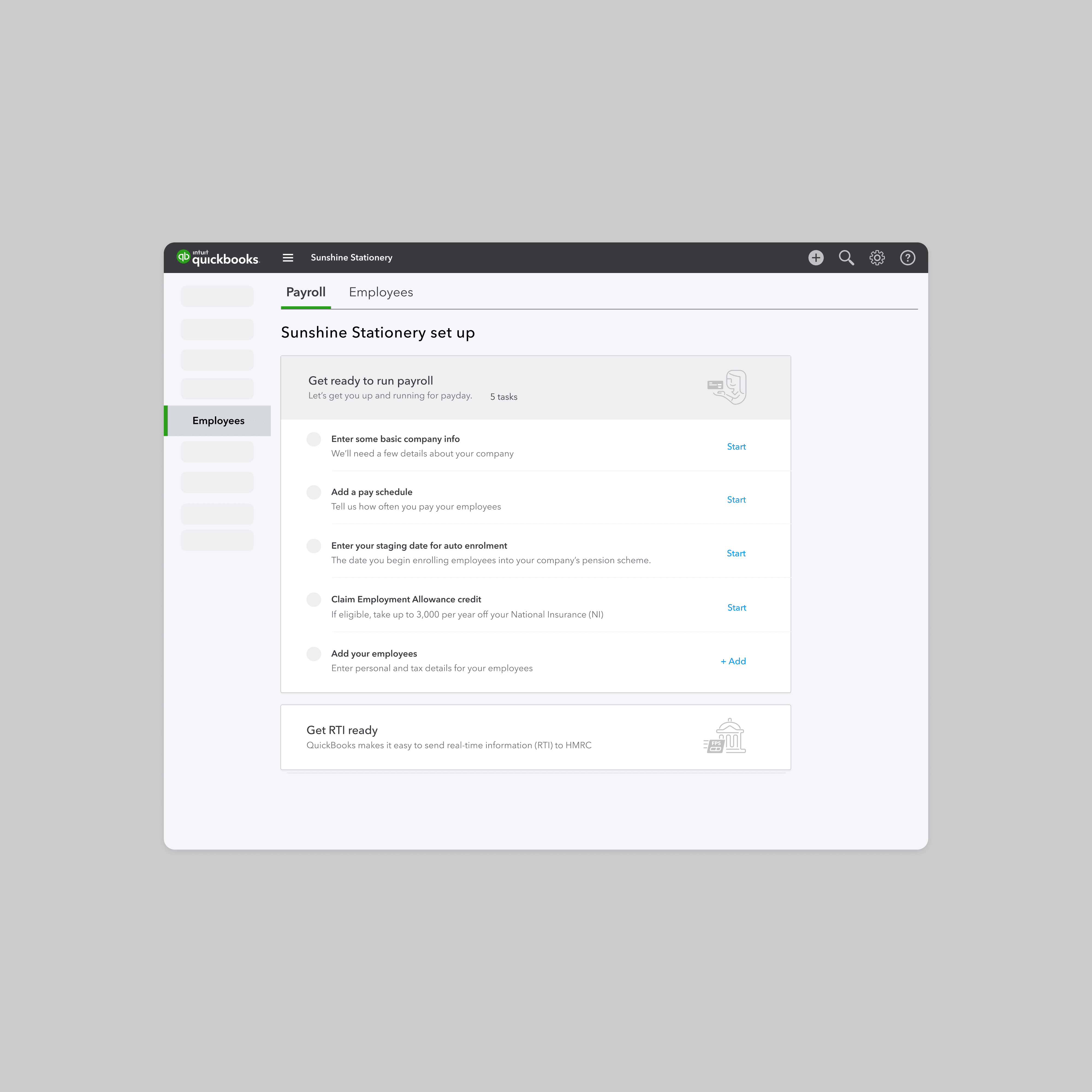
Task: Toggle the hamburger navigation menu
Action: 288,258
